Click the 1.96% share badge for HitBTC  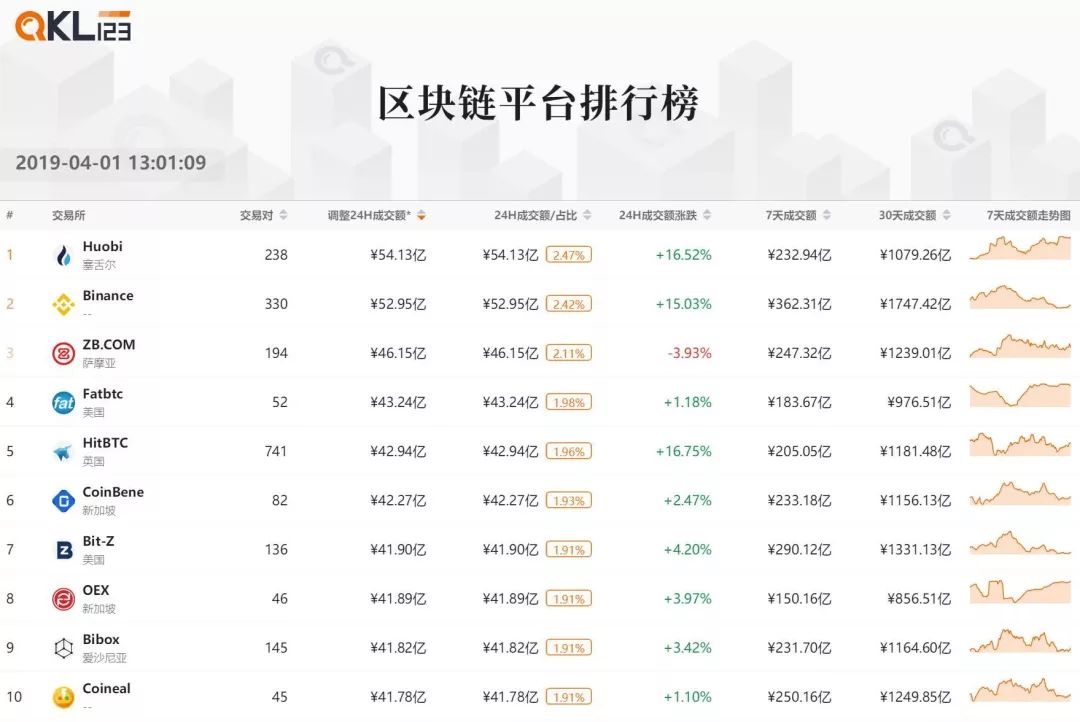click(x=569, y=451)
